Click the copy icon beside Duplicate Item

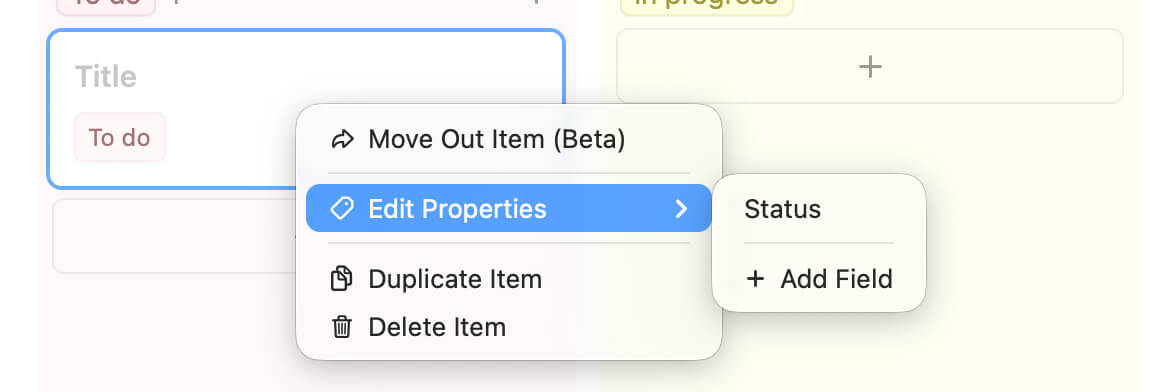(x=341, y=279)
